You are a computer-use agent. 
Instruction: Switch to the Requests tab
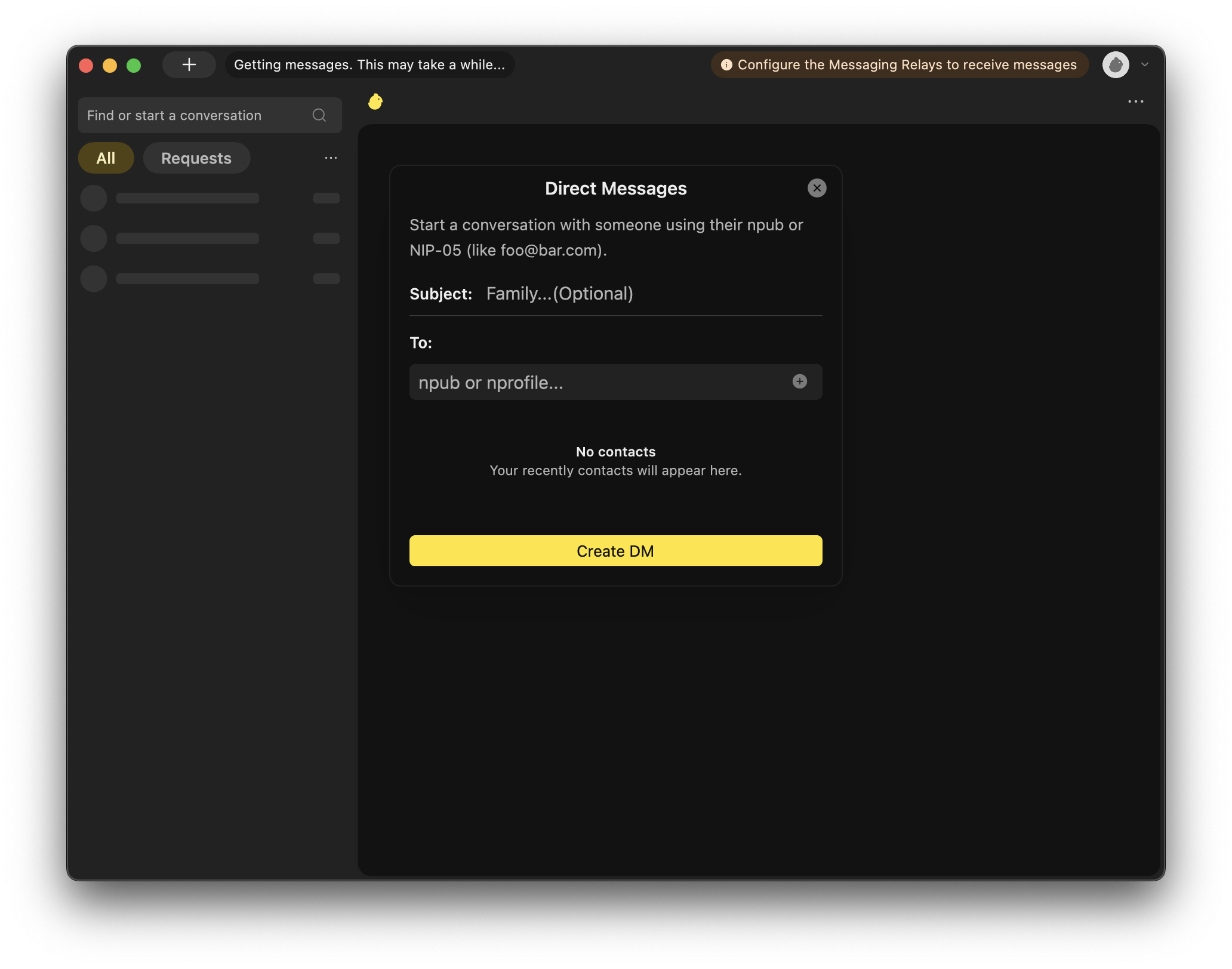pyautogui.click(x=196, y=158)
